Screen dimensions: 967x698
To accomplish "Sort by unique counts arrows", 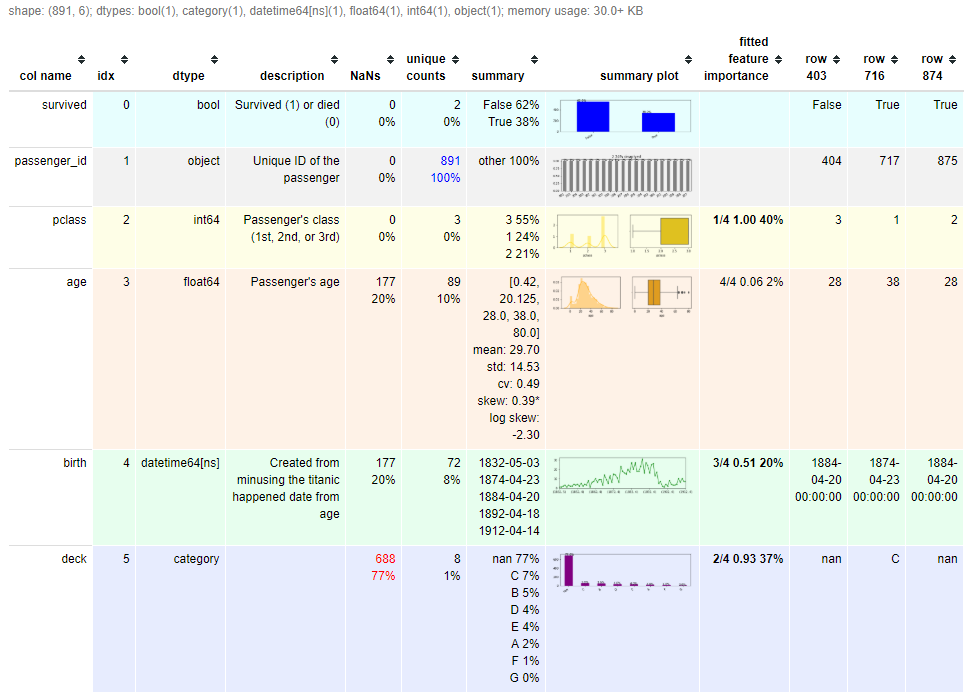I will click(456, 59).
